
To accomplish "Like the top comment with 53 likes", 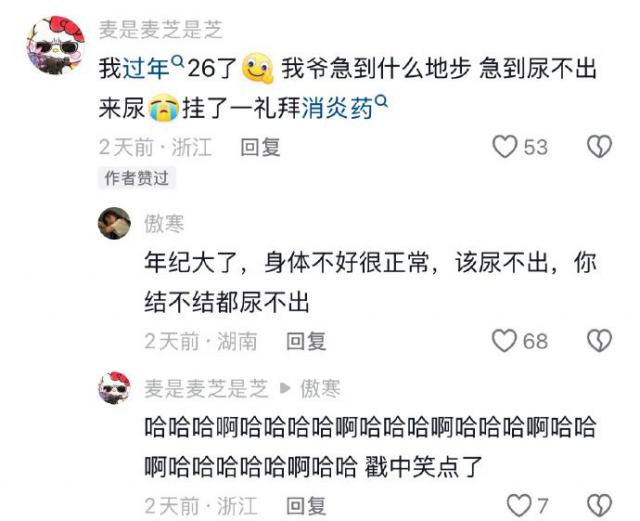I will coord(505,146).
